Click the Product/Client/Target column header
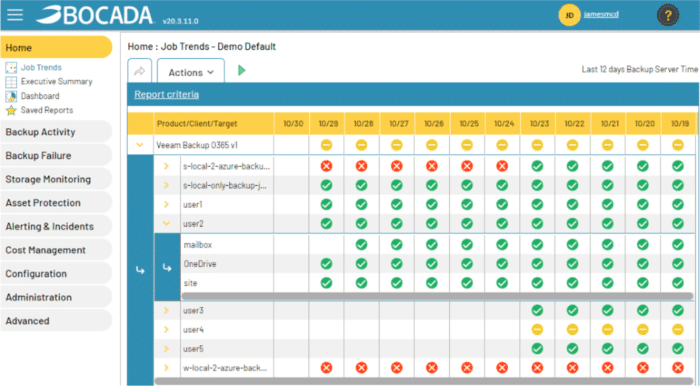This screenshot has height=387, width=700. pos(213,124)
